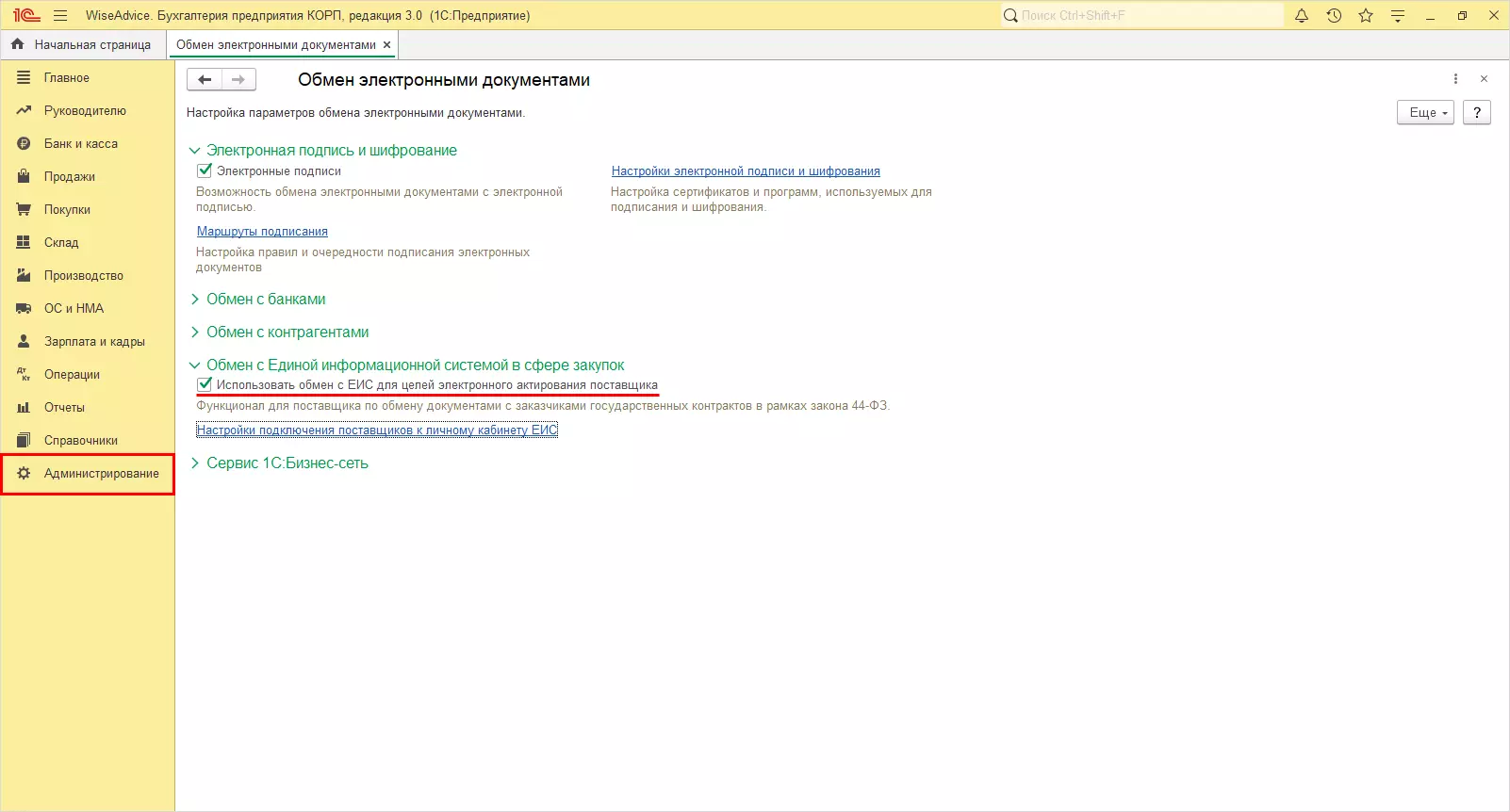Image resolution: width=1510 pixels, height=812 pixels.
Task: Click the Главное section icon
Action: point(24,77)
